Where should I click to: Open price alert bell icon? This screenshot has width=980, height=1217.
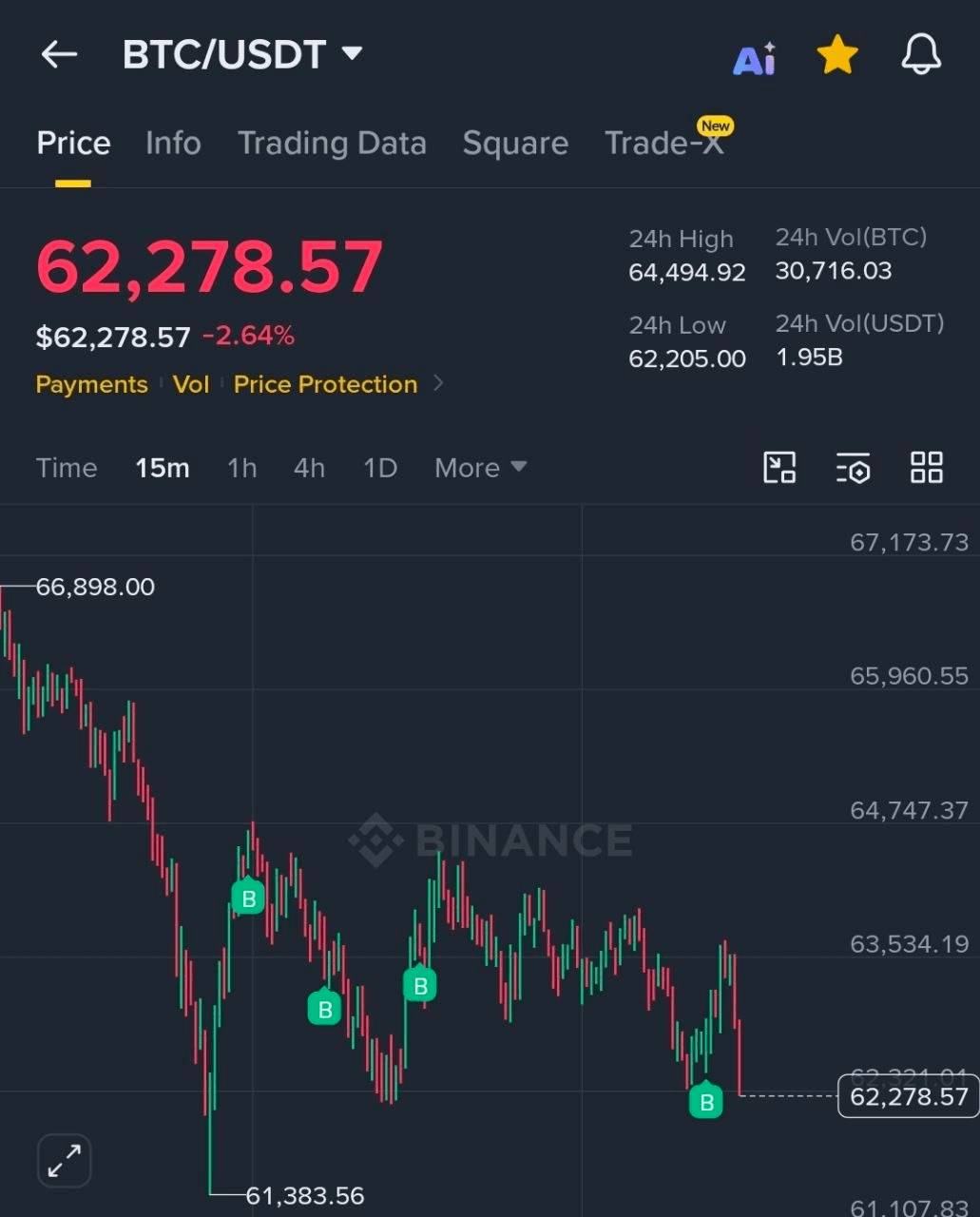[921, 54]
